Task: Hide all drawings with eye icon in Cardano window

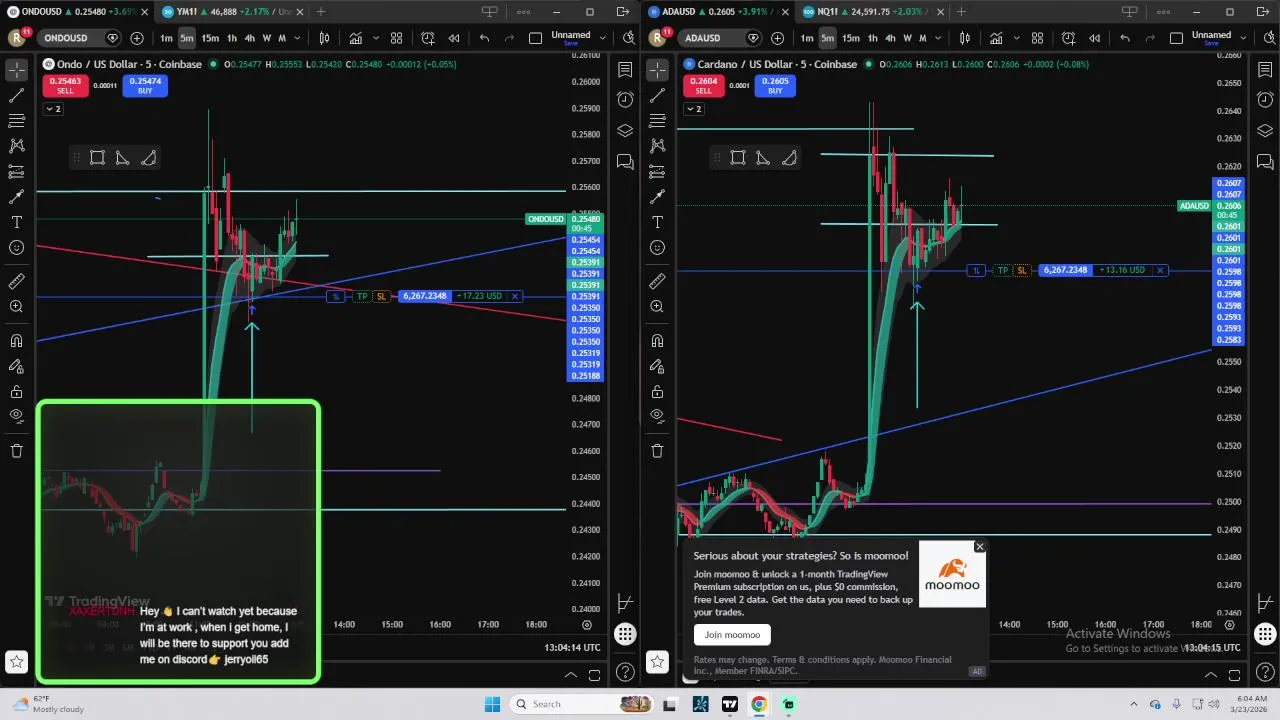Action: (657, 416)
